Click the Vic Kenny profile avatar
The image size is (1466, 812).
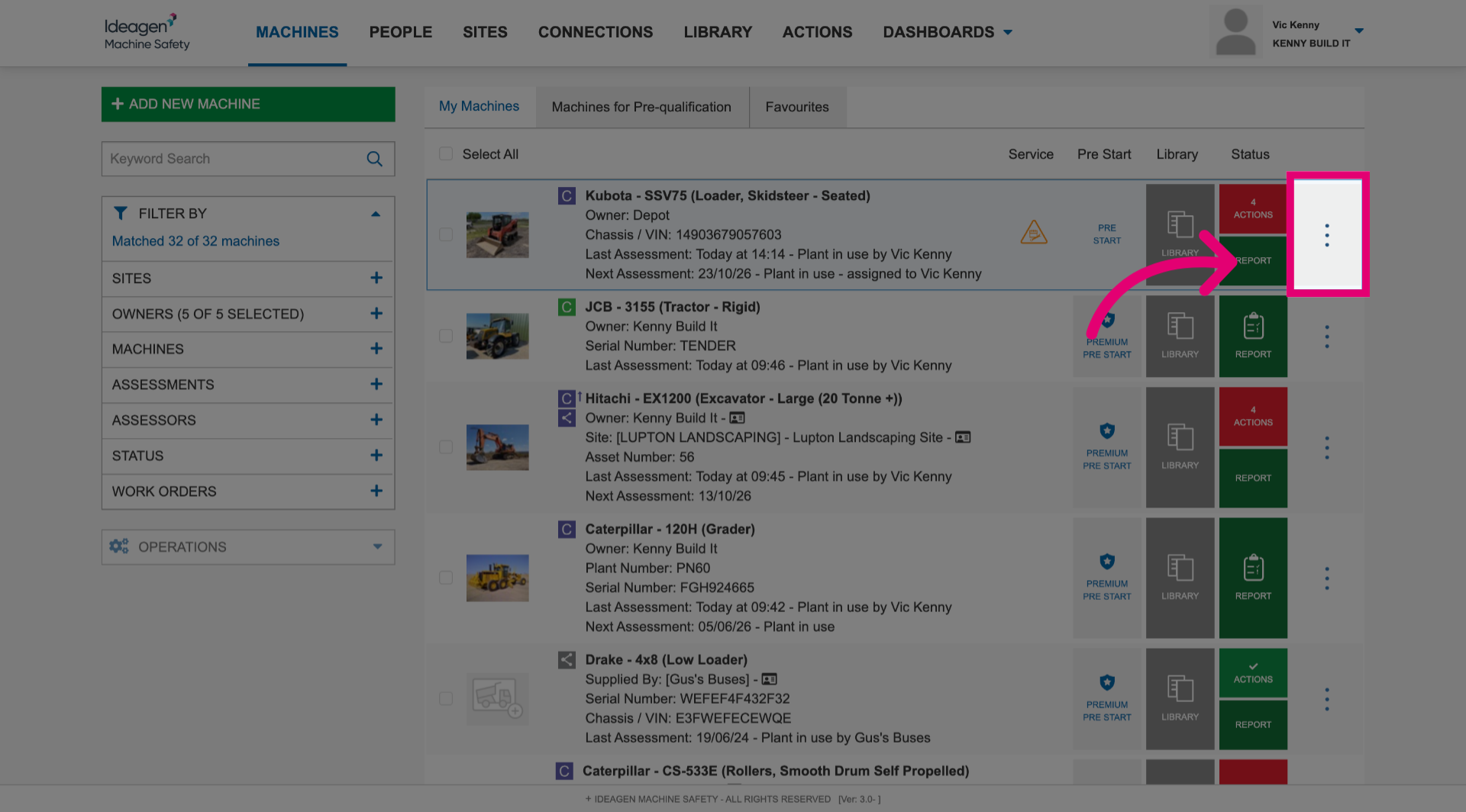click(x=1235, y=32)
